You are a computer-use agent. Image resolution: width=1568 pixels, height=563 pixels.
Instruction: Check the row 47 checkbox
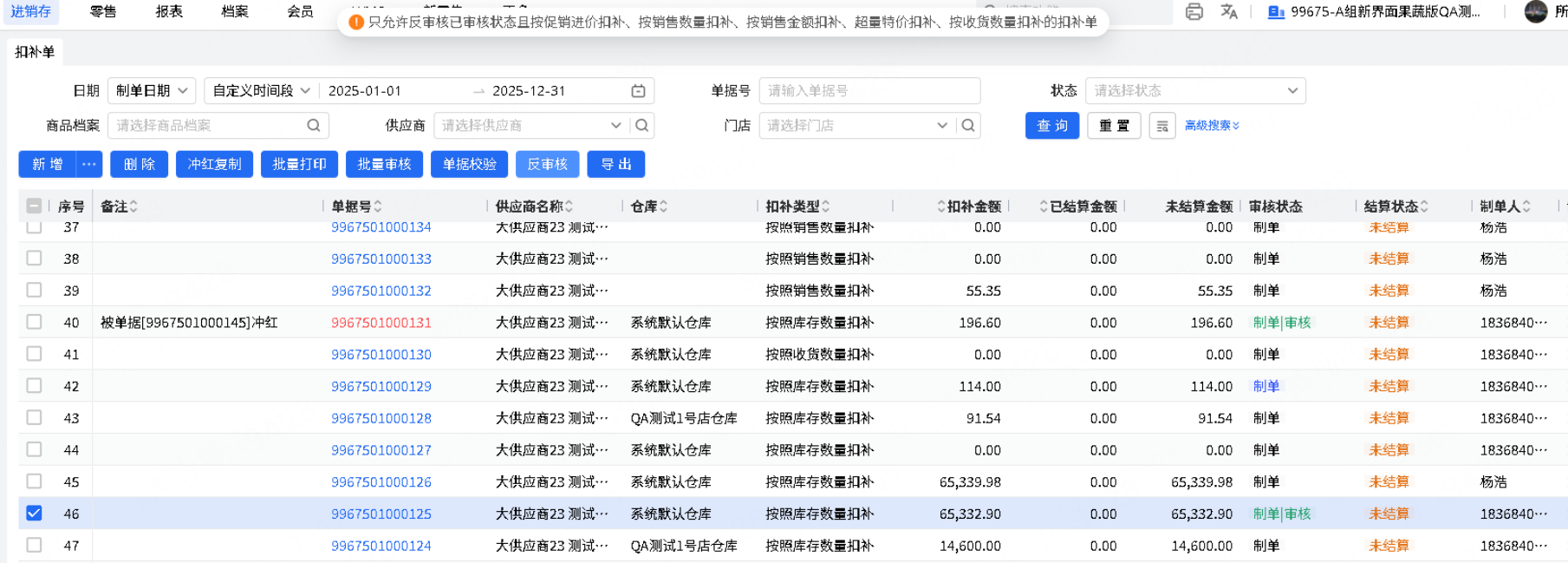tap(34, 545)
